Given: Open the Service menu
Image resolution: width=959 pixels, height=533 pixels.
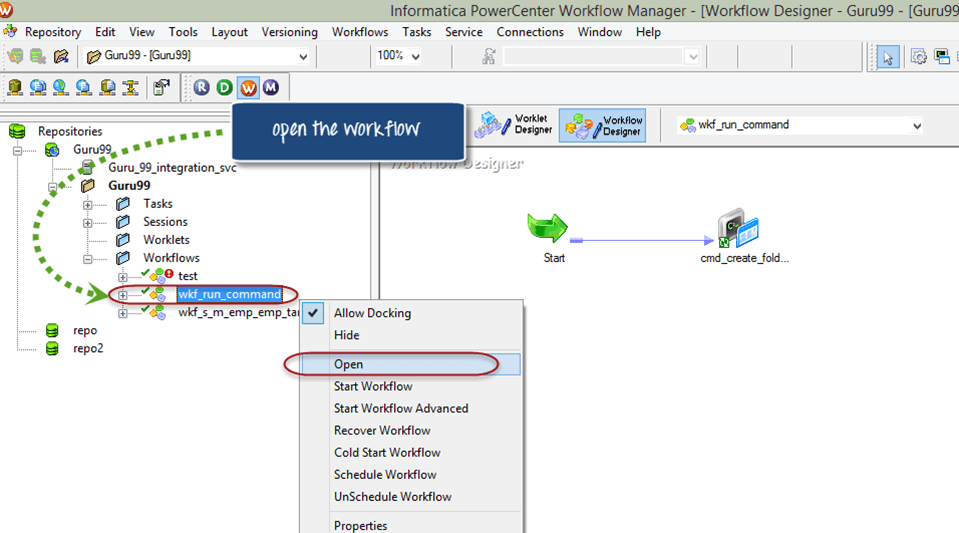Looking at the screenshot, I should 464,32.
